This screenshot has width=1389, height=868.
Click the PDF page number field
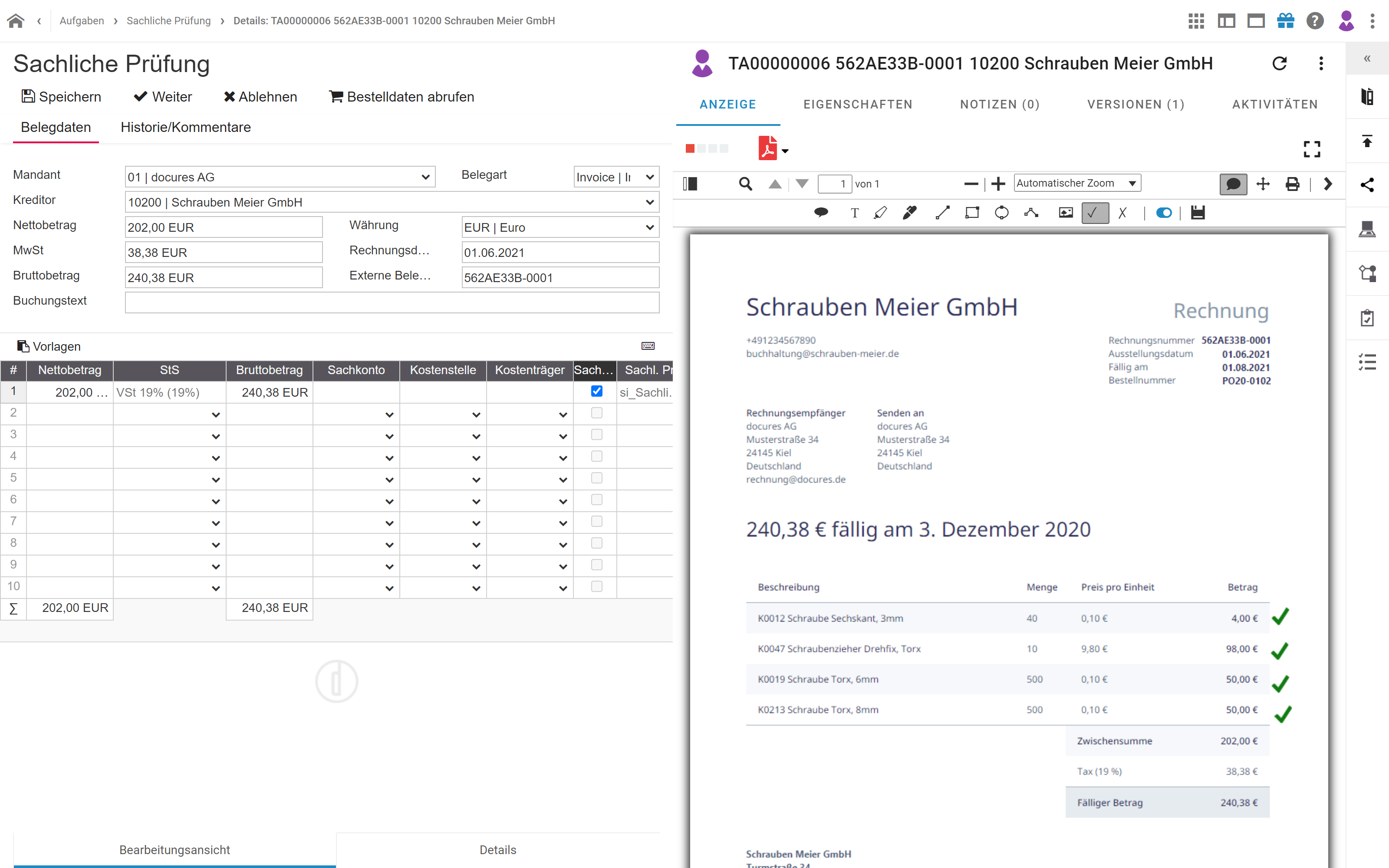[x=835, y=184]
